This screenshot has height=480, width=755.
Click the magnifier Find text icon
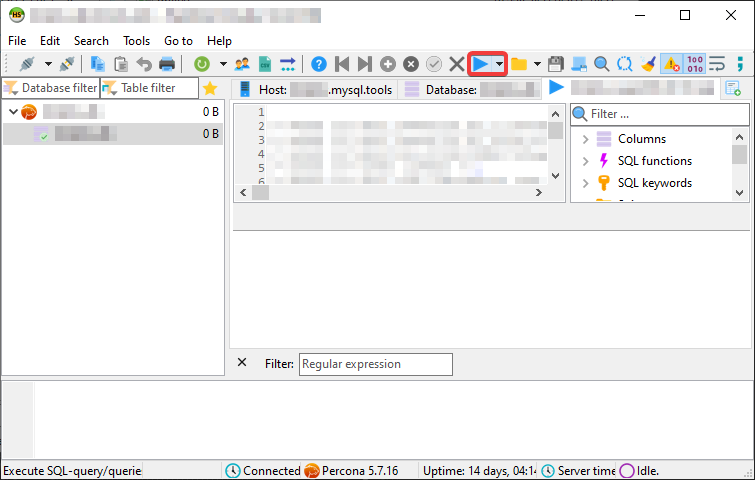click(602, 64)
